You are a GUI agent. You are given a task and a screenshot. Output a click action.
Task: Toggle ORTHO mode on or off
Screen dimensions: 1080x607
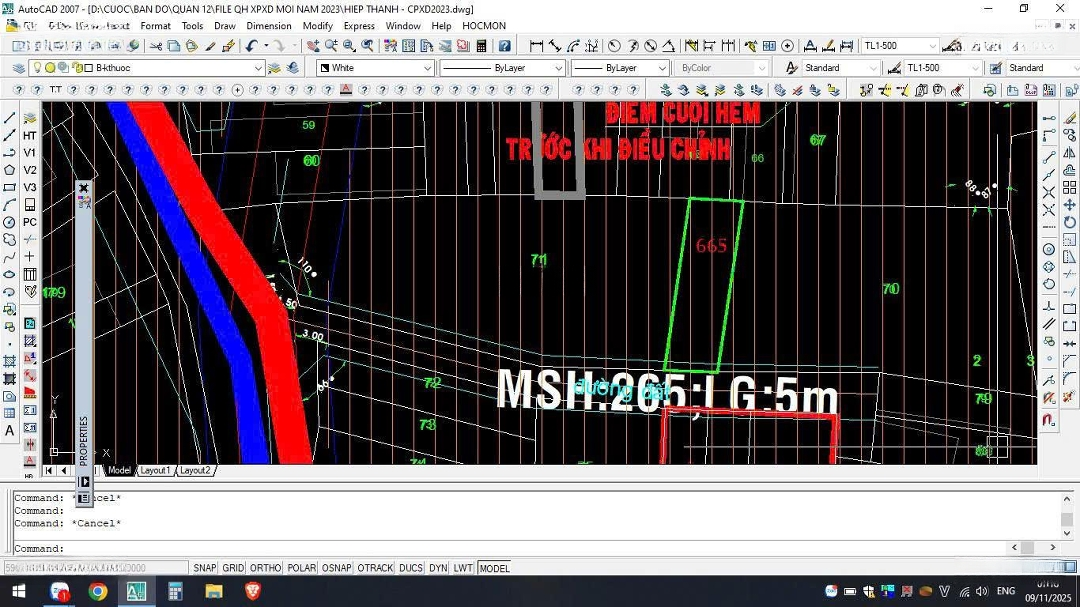[265, 568]
